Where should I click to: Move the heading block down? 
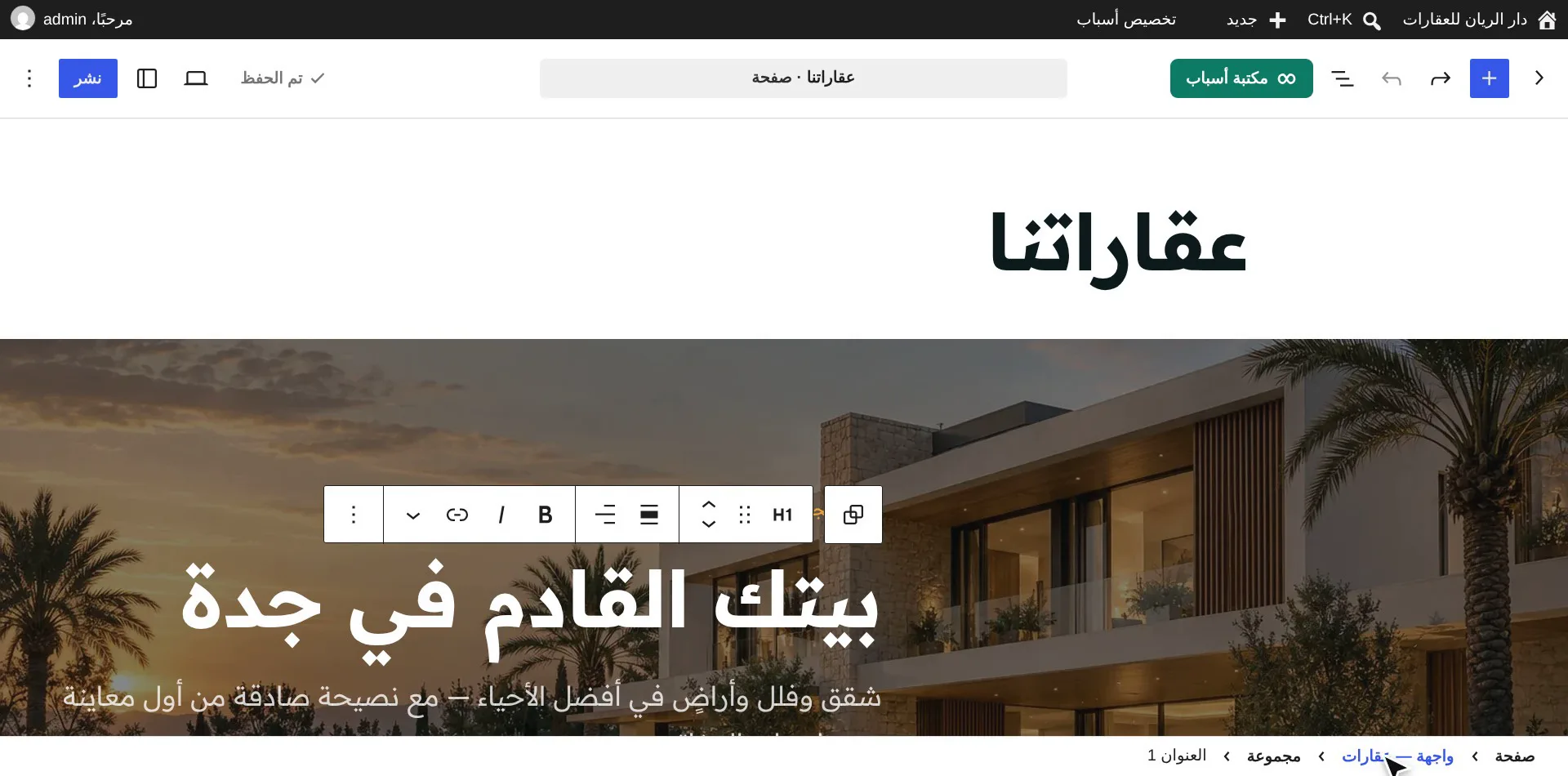tap(709, 524)
